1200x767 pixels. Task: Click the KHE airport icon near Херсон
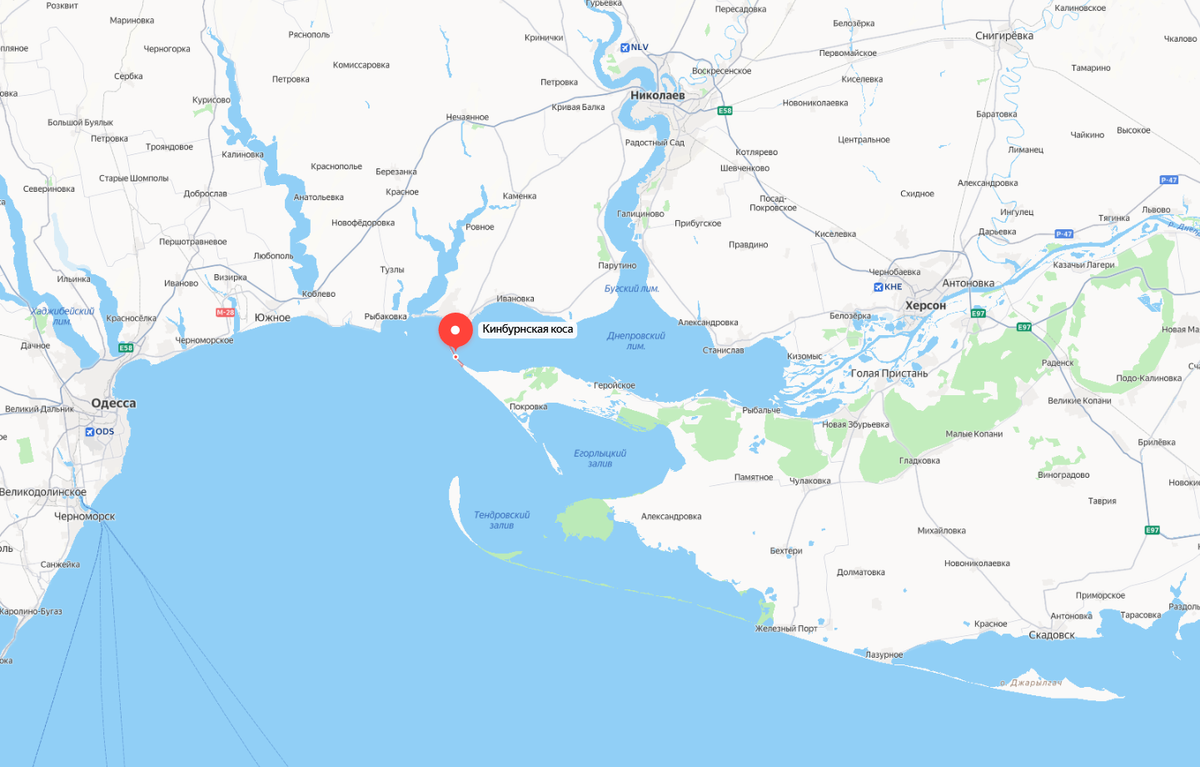[880, 287]
